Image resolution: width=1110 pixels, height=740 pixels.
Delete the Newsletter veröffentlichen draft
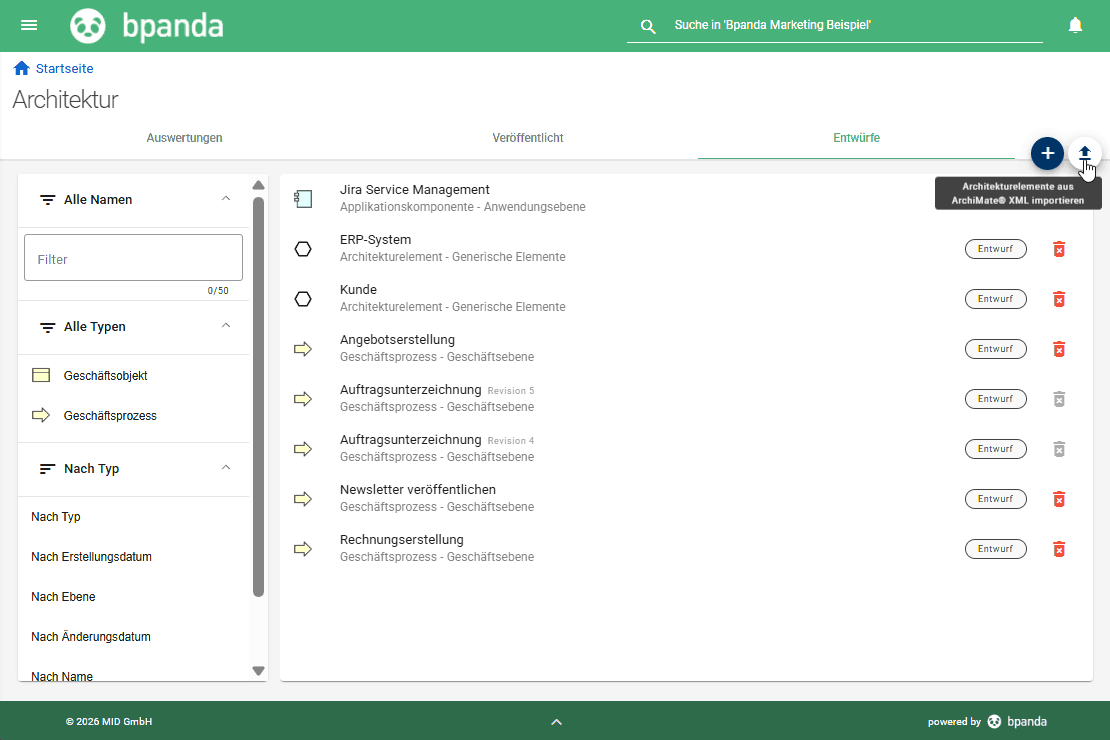coord(1059,499)
